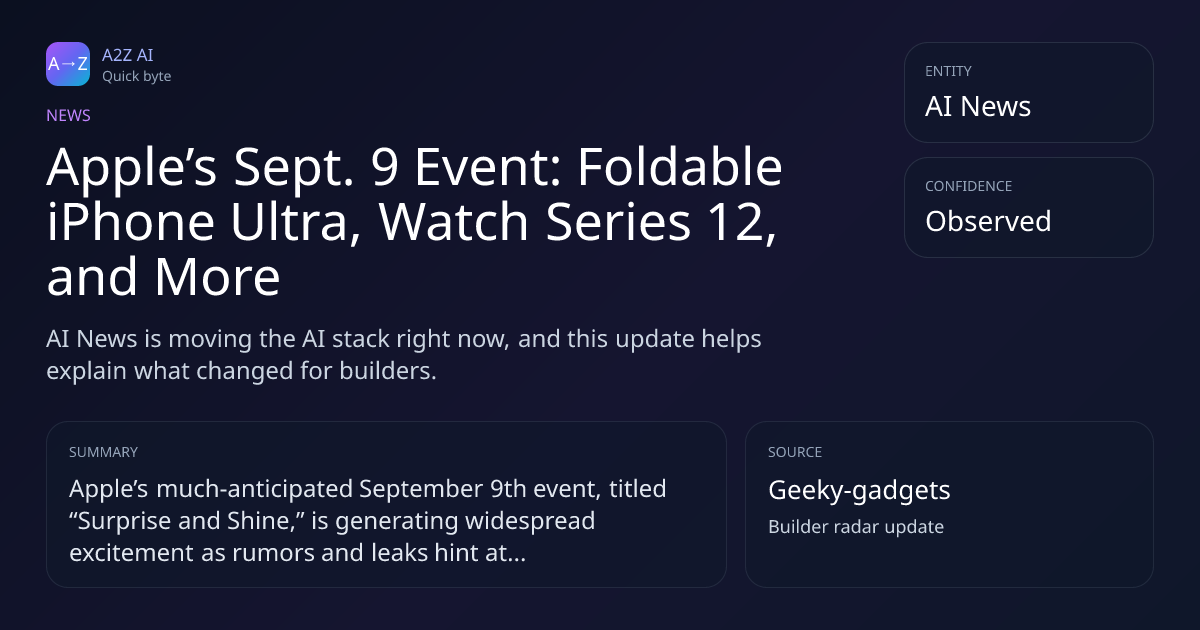Click the SOURCE label text
This screenshot has height=630, width=1200.
[795, 452]
